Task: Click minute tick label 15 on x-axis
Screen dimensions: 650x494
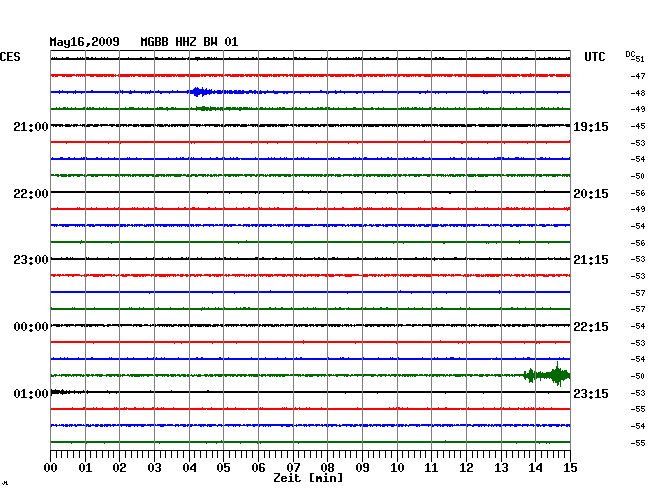Action: tap(570, 467)
